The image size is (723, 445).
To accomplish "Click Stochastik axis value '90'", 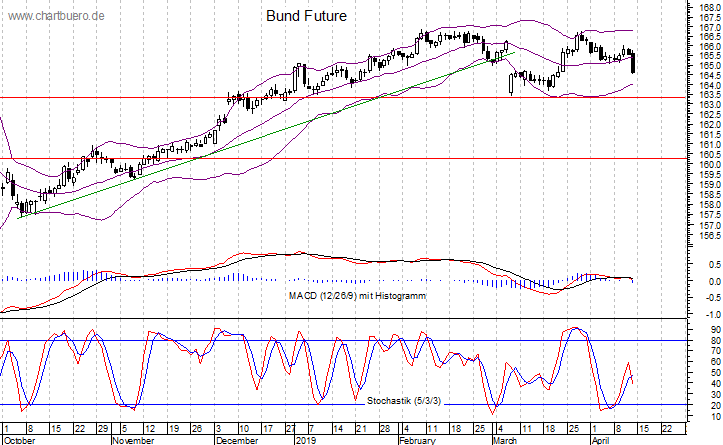I will [x=716, y=330].
